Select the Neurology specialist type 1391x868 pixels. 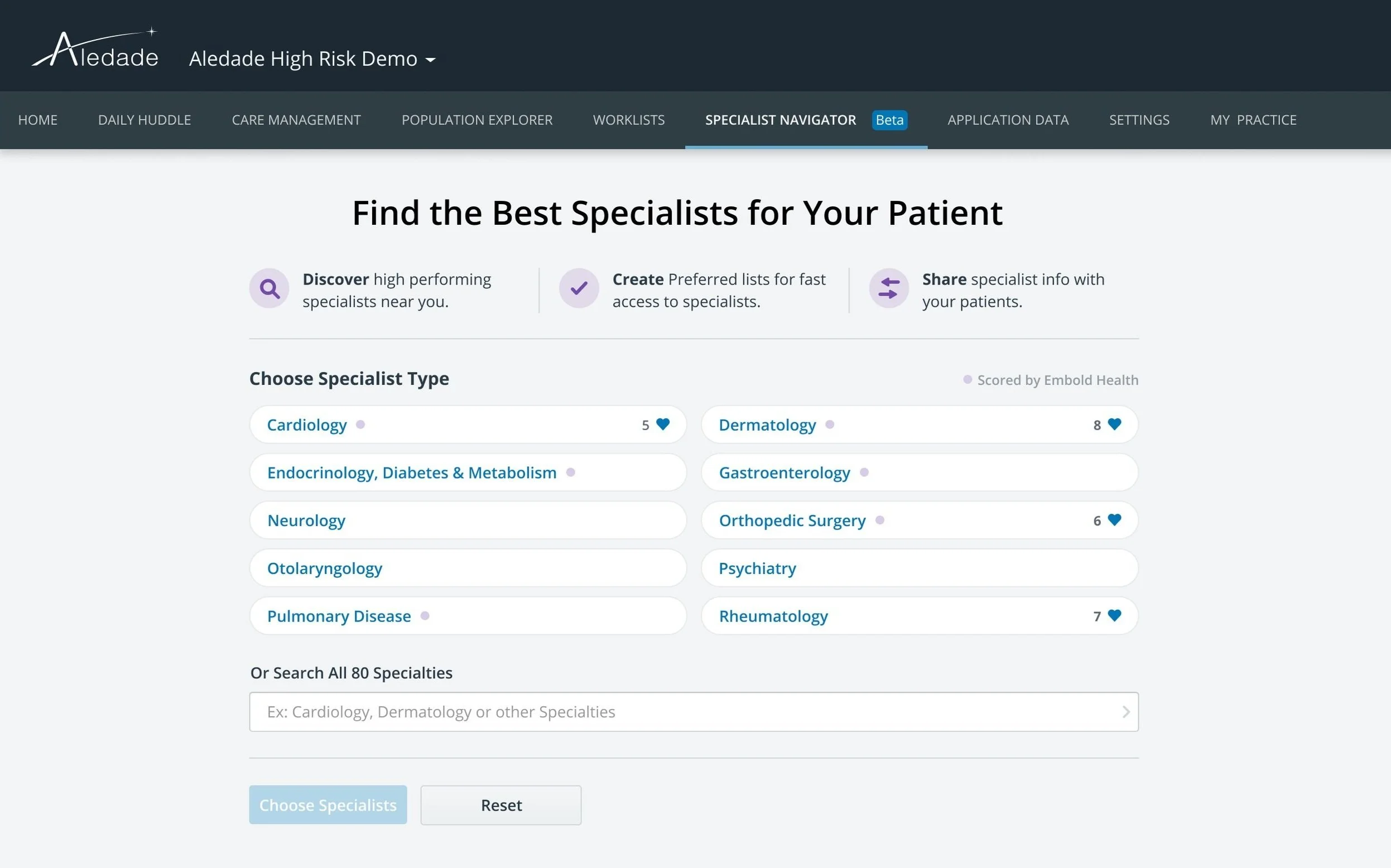click(306, 520)
